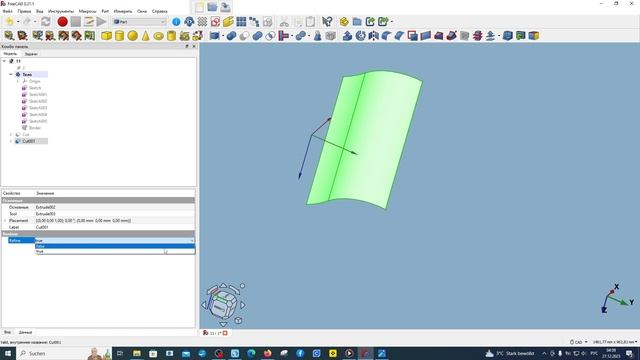Open the Shape builder icon
640x360 pixels.
click(x=198, y=36)
